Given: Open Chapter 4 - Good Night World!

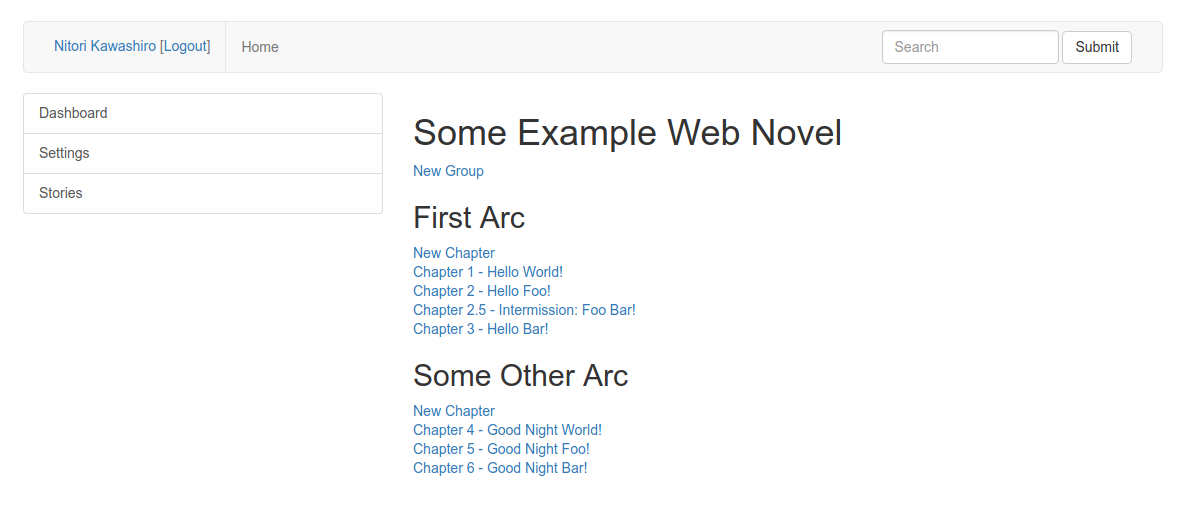Looking at the screenshot, I should [507, 430].
